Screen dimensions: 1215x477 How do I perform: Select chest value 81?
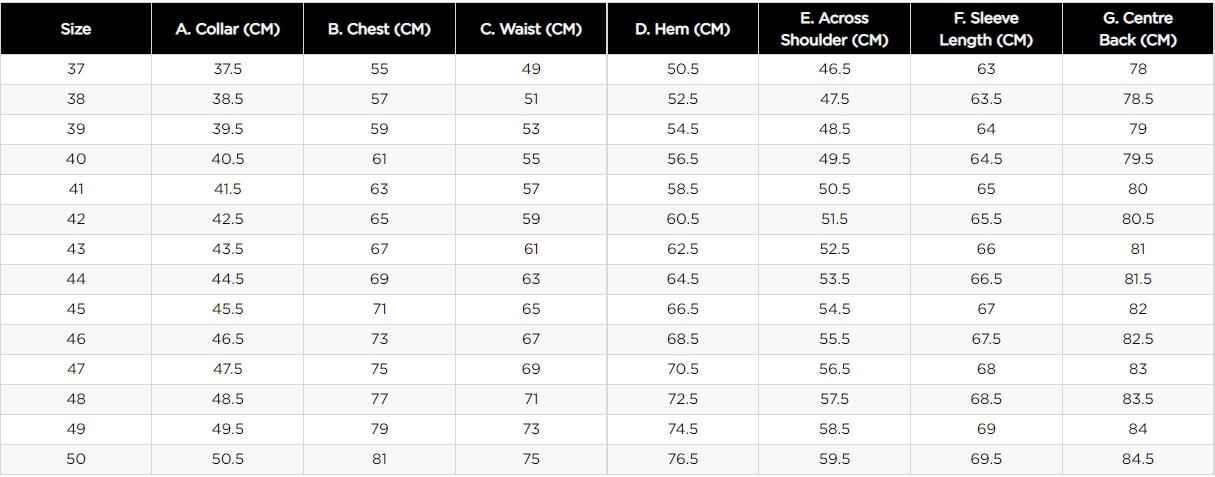(x=379, y=459)
